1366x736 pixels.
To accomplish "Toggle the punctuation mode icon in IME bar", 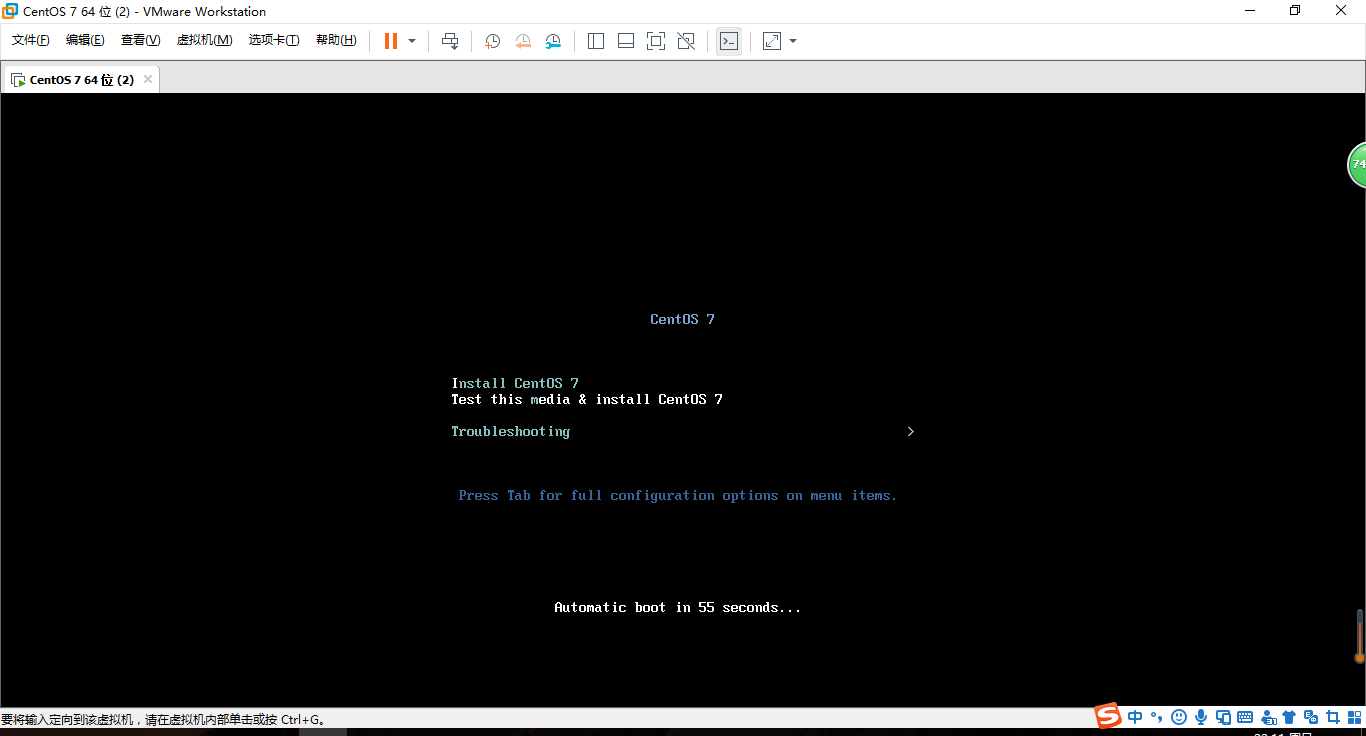I will [x=1157, y=717].
